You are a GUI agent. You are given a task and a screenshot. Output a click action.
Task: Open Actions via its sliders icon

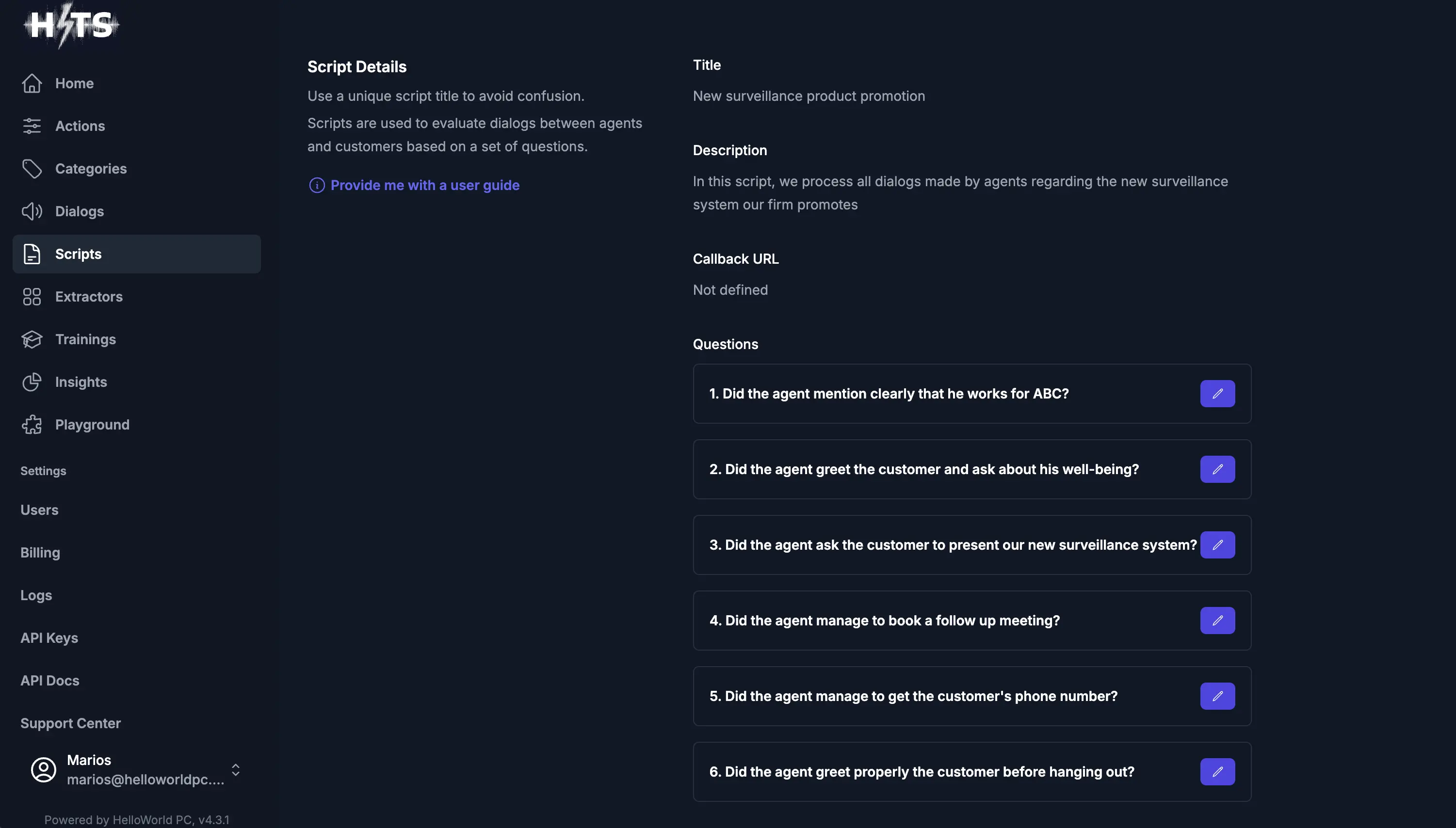(x=32, y=126)
